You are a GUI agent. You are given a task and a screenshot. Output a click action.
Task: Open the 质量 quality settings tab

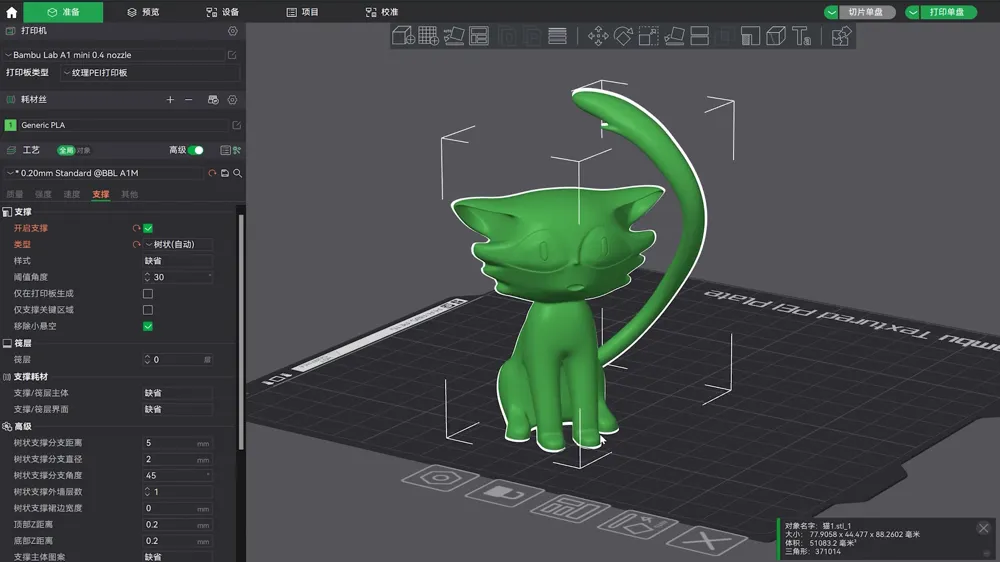coord(15,195)
